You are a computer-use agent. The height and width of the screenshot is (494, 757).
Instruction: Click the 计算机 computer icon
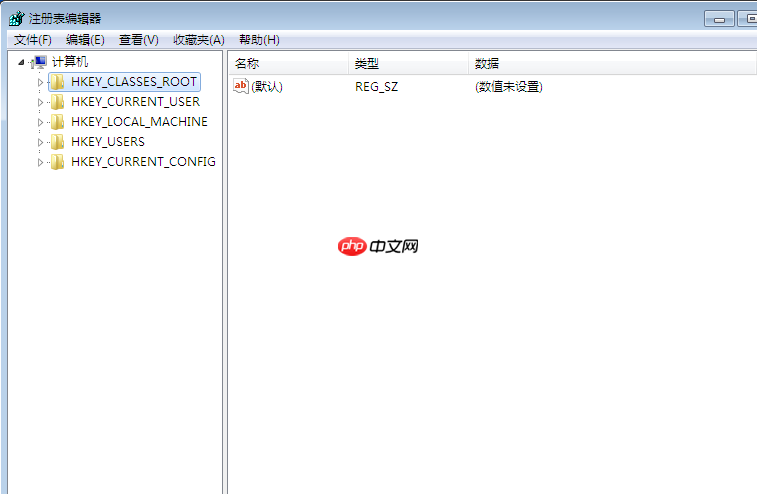(39, 62)
